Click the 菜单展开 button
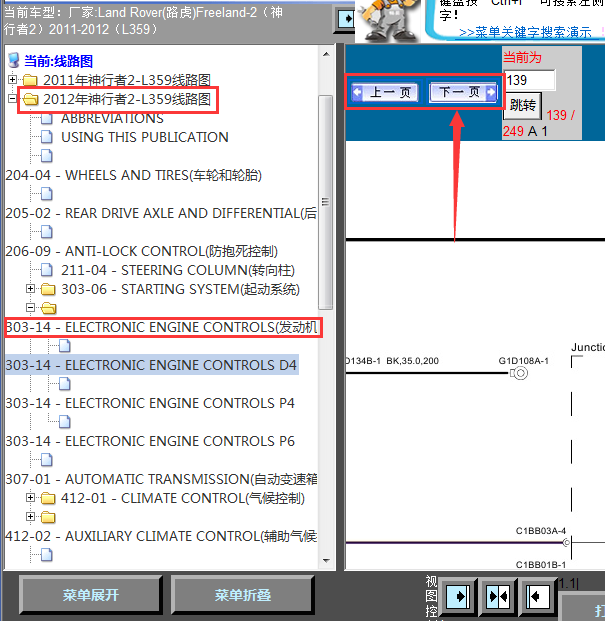 pos(91,595)
